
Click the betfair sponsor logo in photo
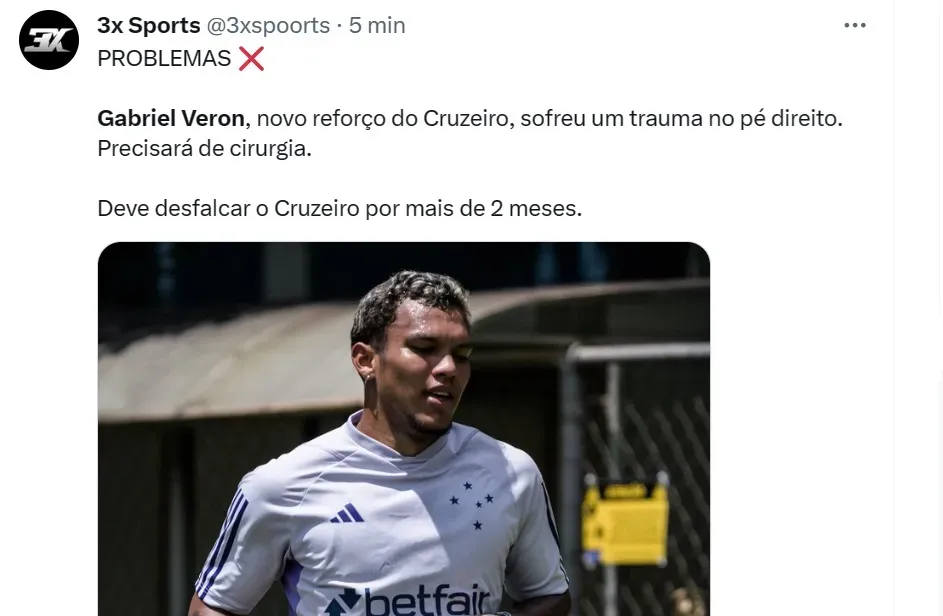tap(408, 600)
